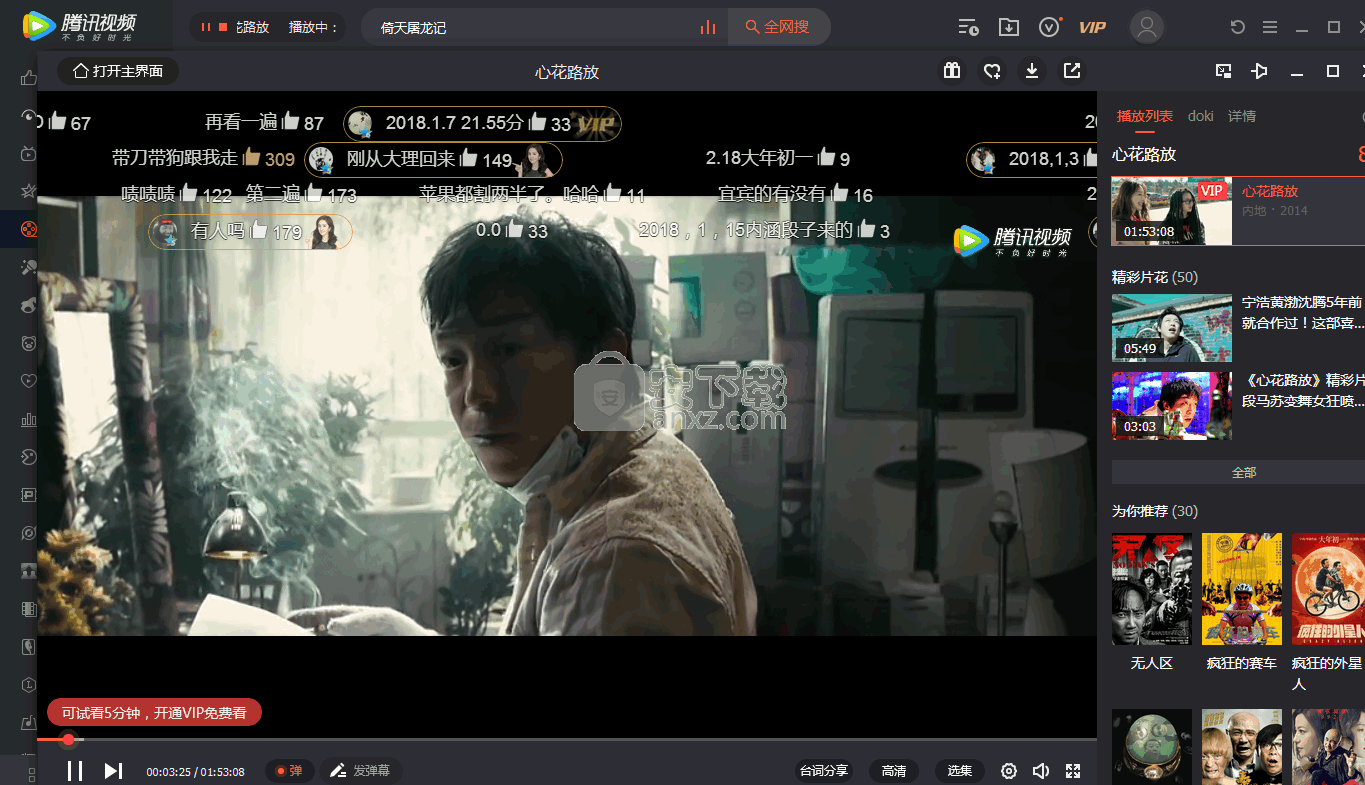This screenshot has height=785, width=1365.
Task: Click the danmaku 2018.1.7 21.55分
Action: pyautogui.click(x=455, y=123)
